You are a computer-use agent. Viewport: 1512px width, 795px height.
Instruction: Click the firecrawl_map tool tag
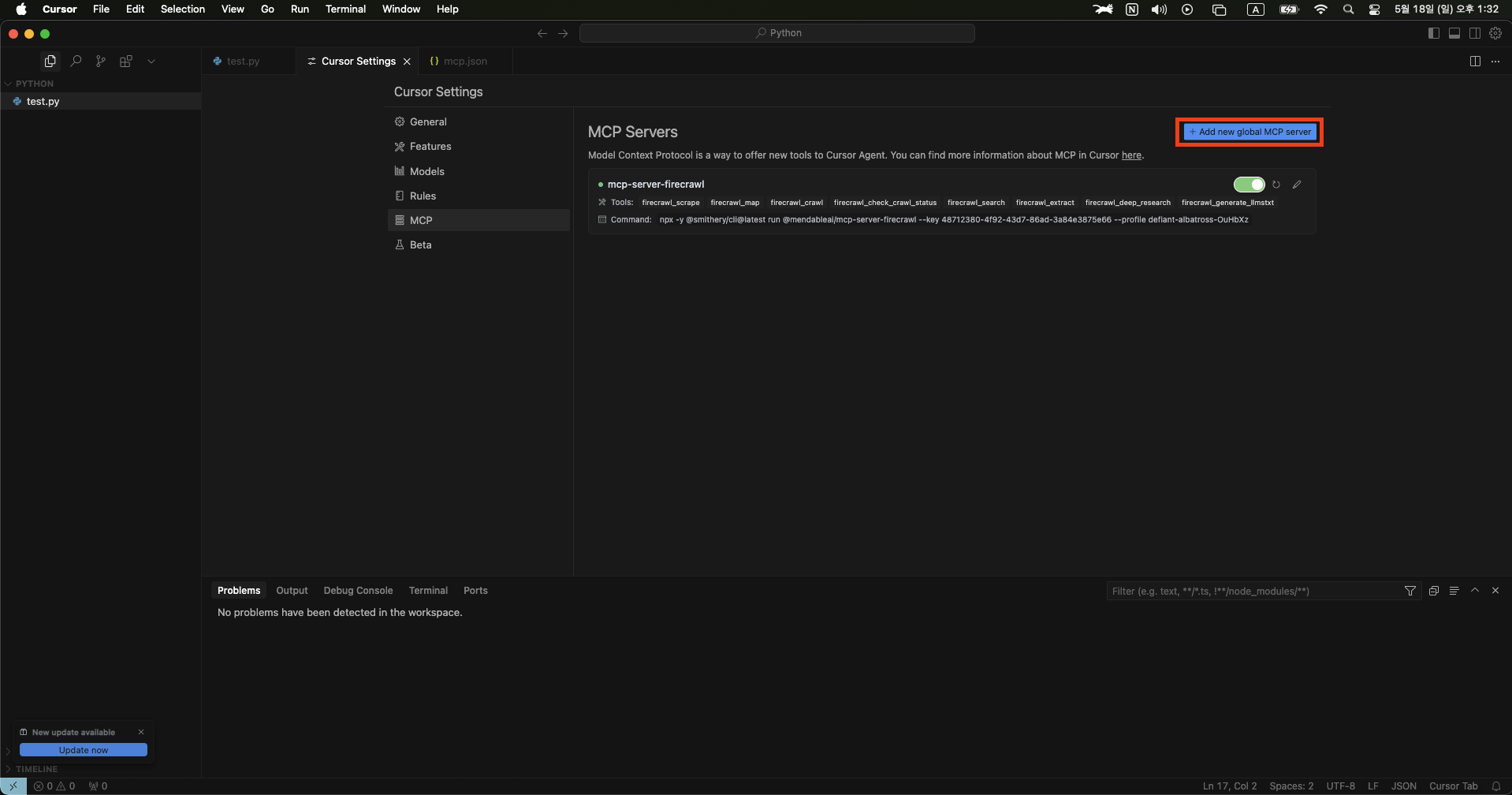point(735,203)
